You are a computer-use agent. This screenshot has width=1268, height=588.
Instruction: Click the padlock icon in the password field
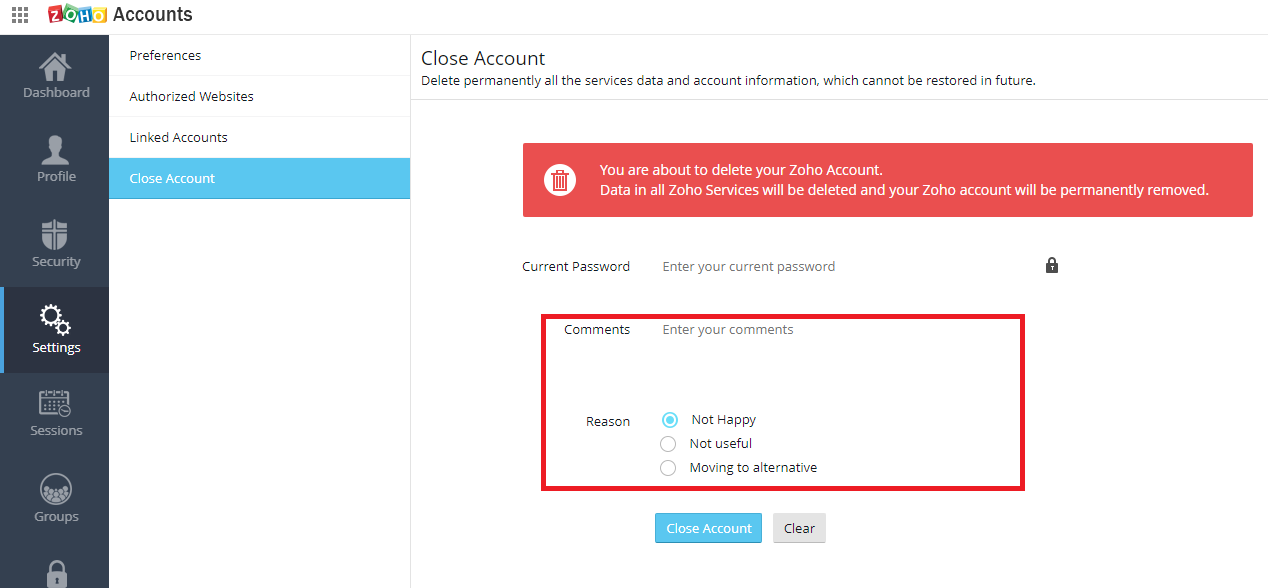[1051, 266]
